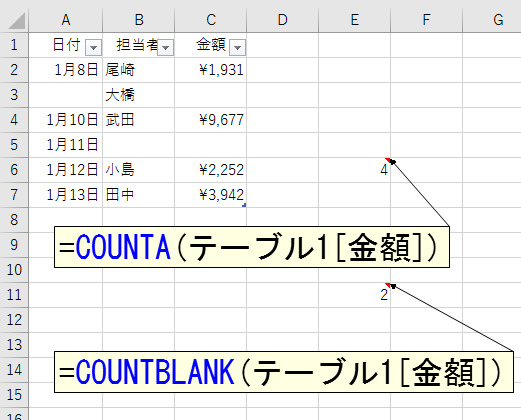Select the 1月11日 date cell
521x420 pixels.
click(x=66, y=145)
